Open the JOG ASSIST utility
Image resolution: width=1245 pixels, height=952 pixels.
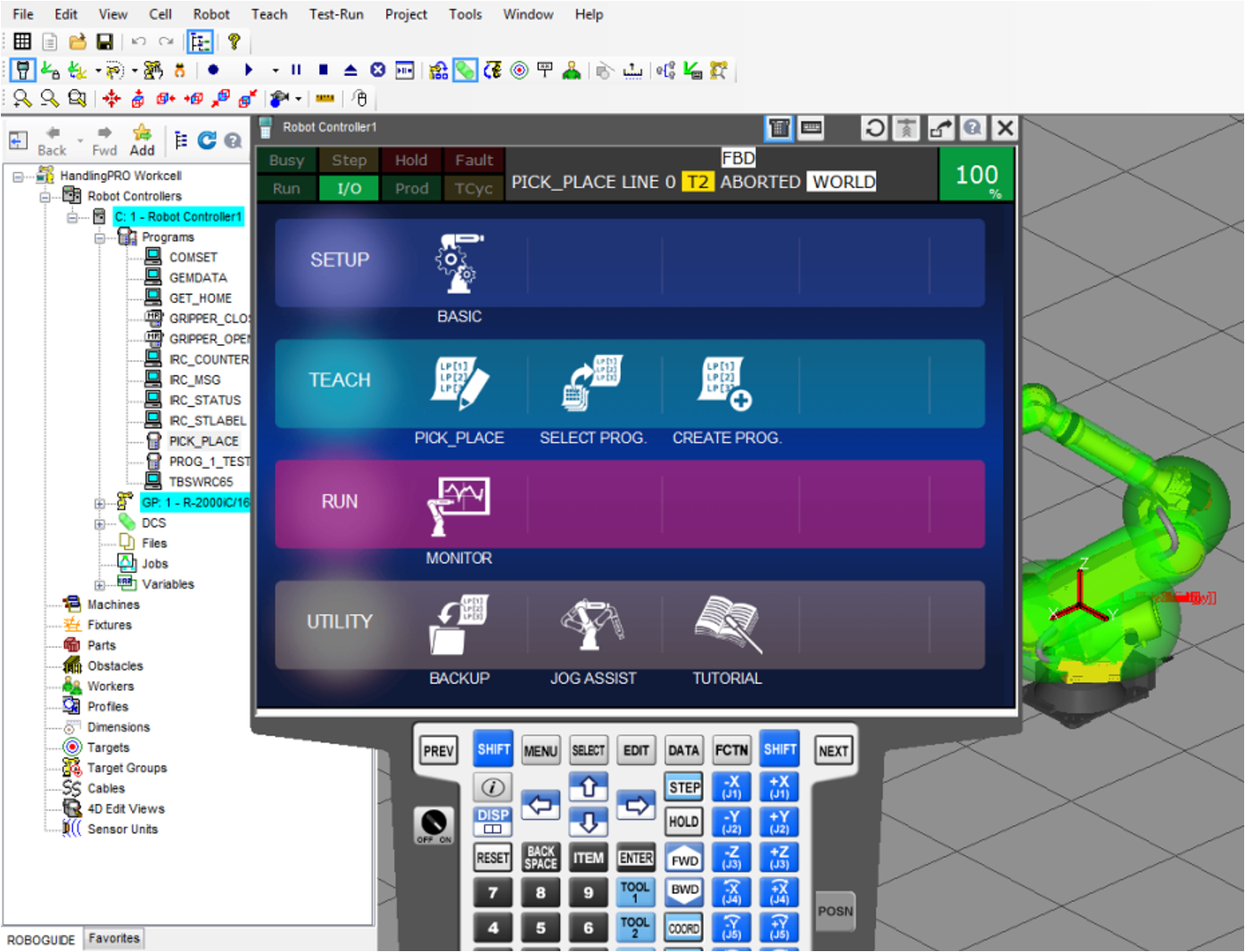pyautogui.click(x=593, y=626)
